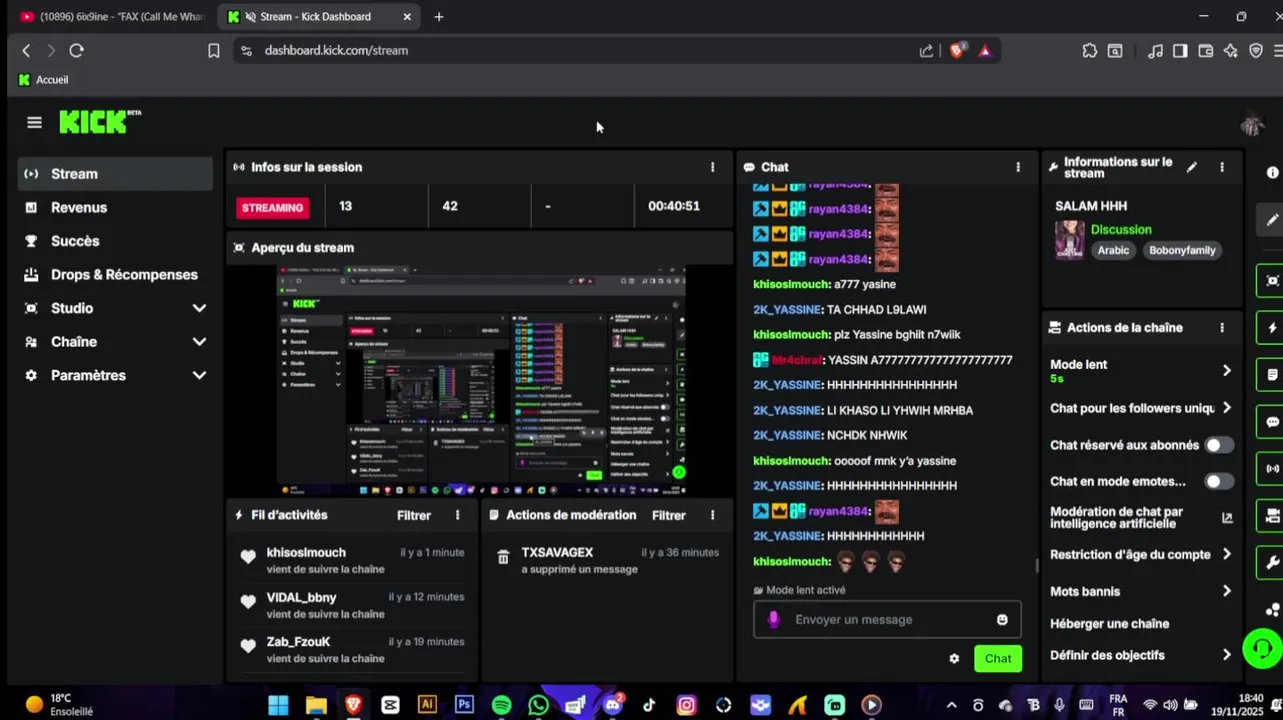Open the green headset support button
Viewport: 1283px width, 720px height.
click(x=1262, y=648)
